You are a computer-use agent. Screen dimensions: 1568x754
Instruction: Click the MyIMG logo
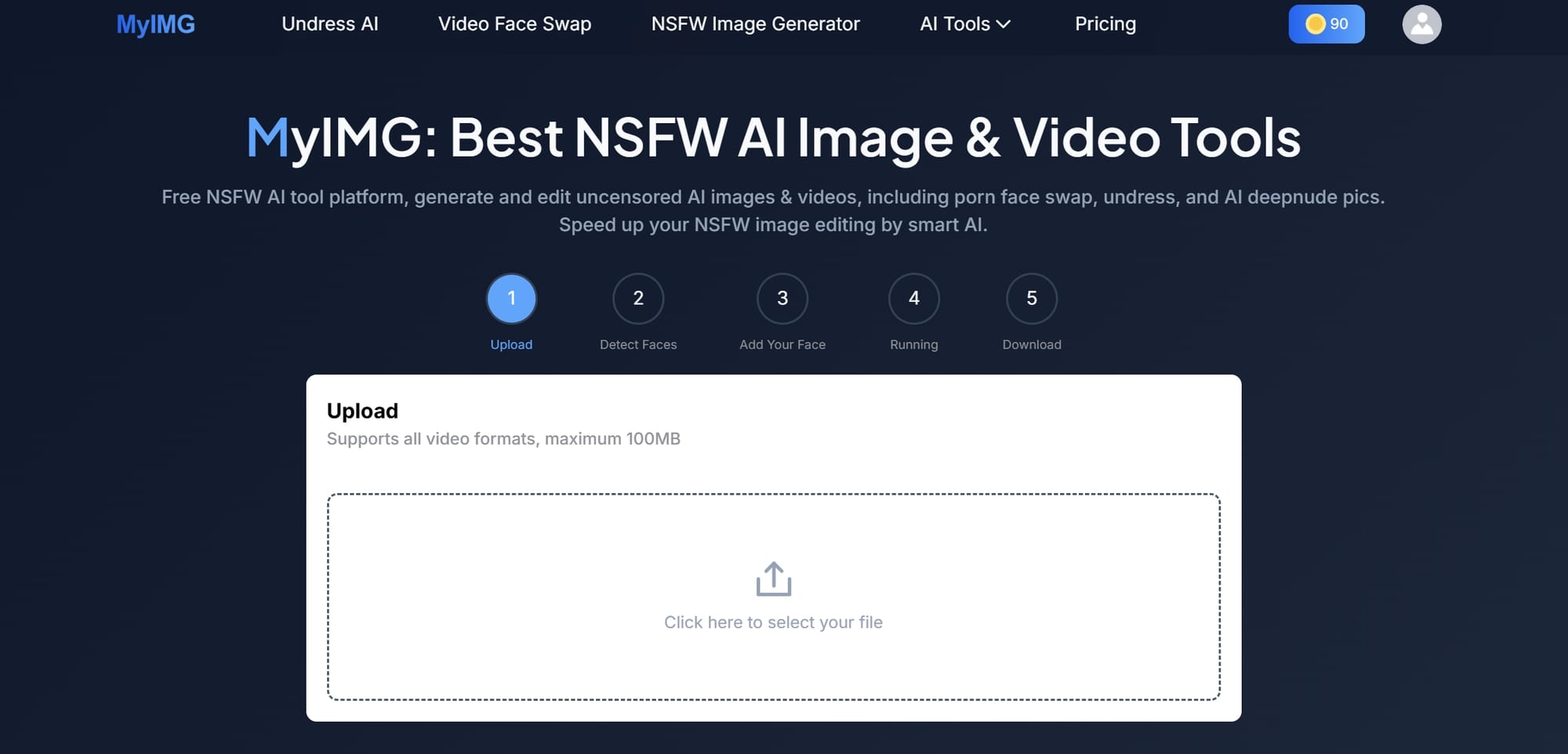(x=155, y=24)
